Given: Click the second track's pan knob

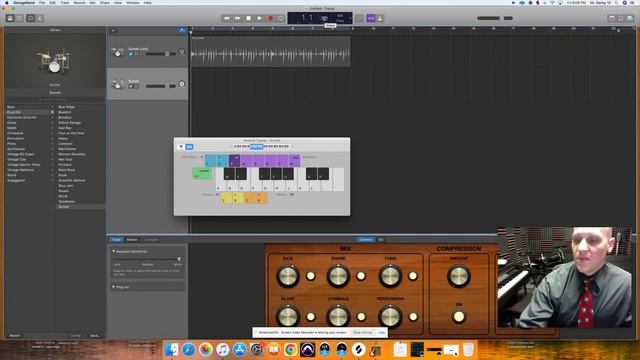Looking at the screenshot, I should point(182,84).
